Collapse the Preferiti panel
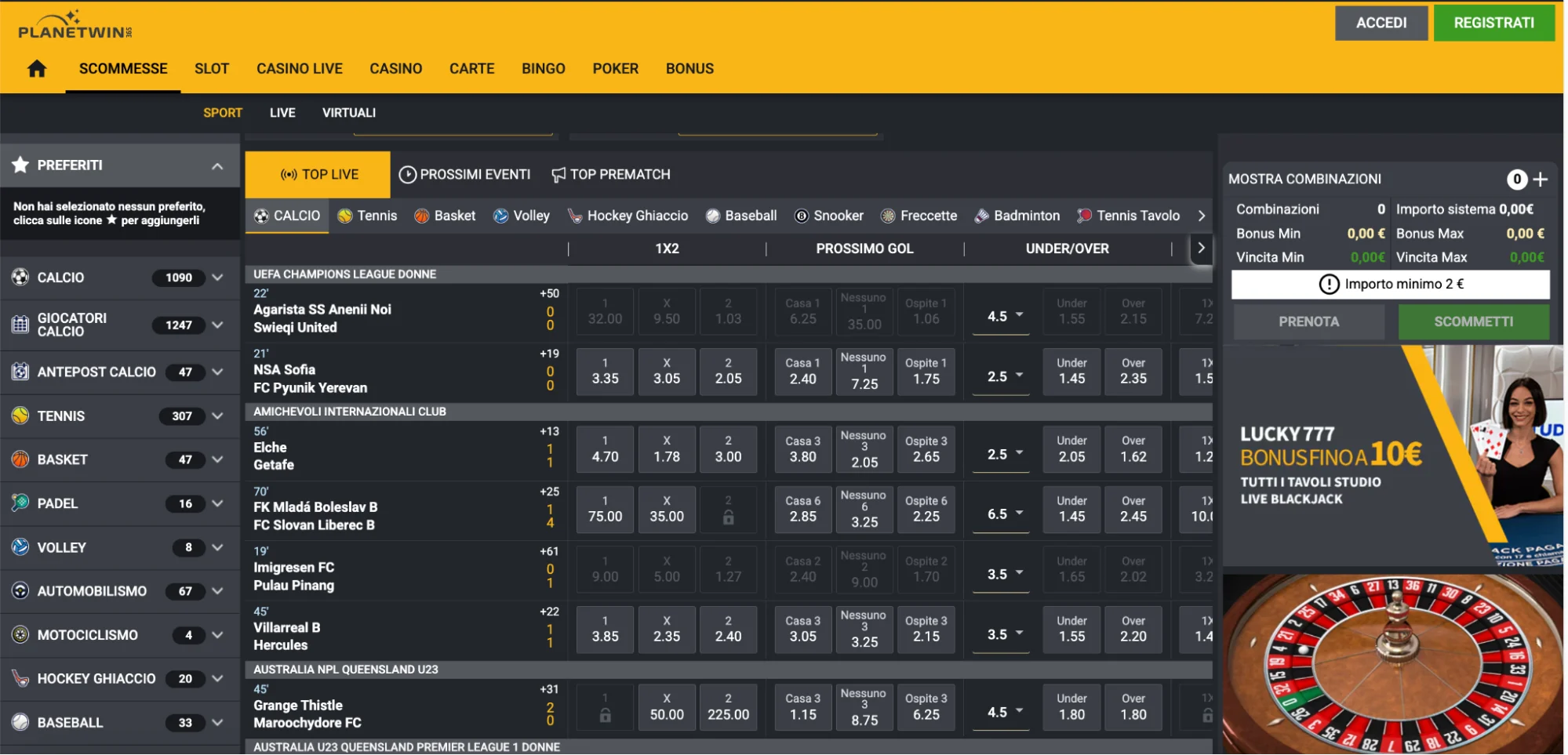 click(x=217, y=166)
